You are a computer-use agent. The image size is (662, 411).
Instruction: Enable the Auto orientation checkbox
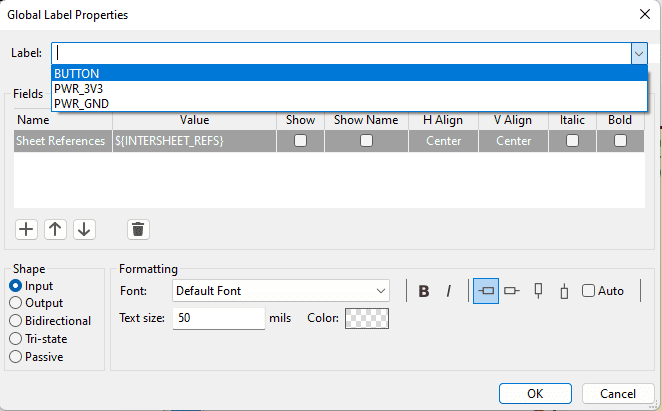pos(589,291)
